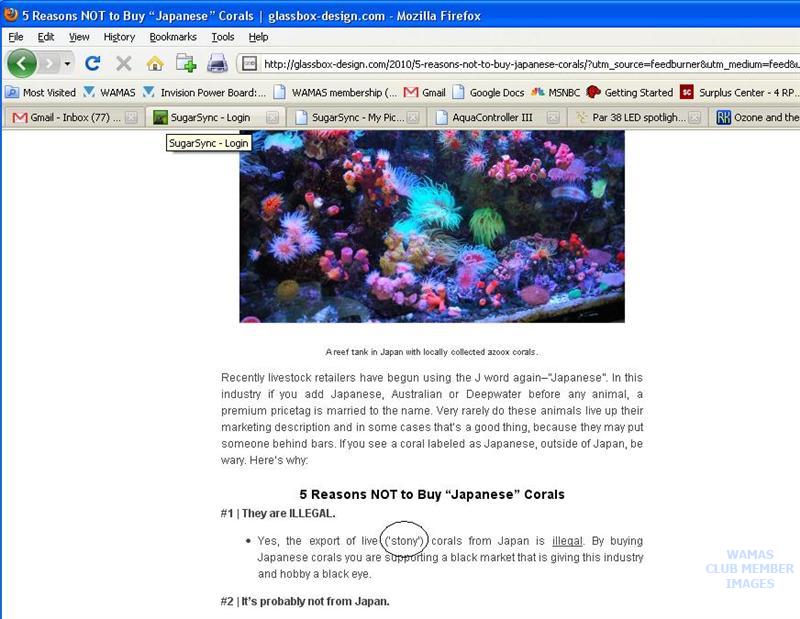Open the Getting Started bookmark
This screenshot has height=619, width=800.
(630, 92)
